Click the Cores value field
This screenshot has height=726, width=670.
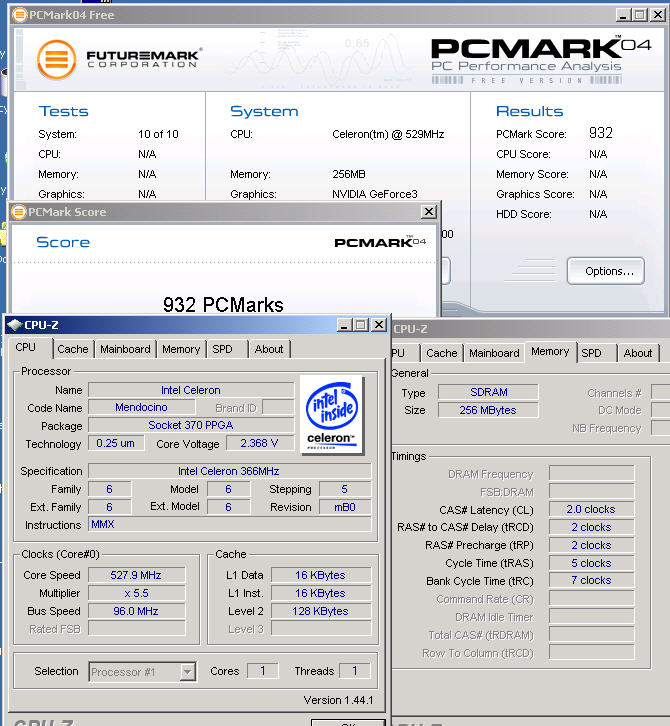(x=263, y=671)
